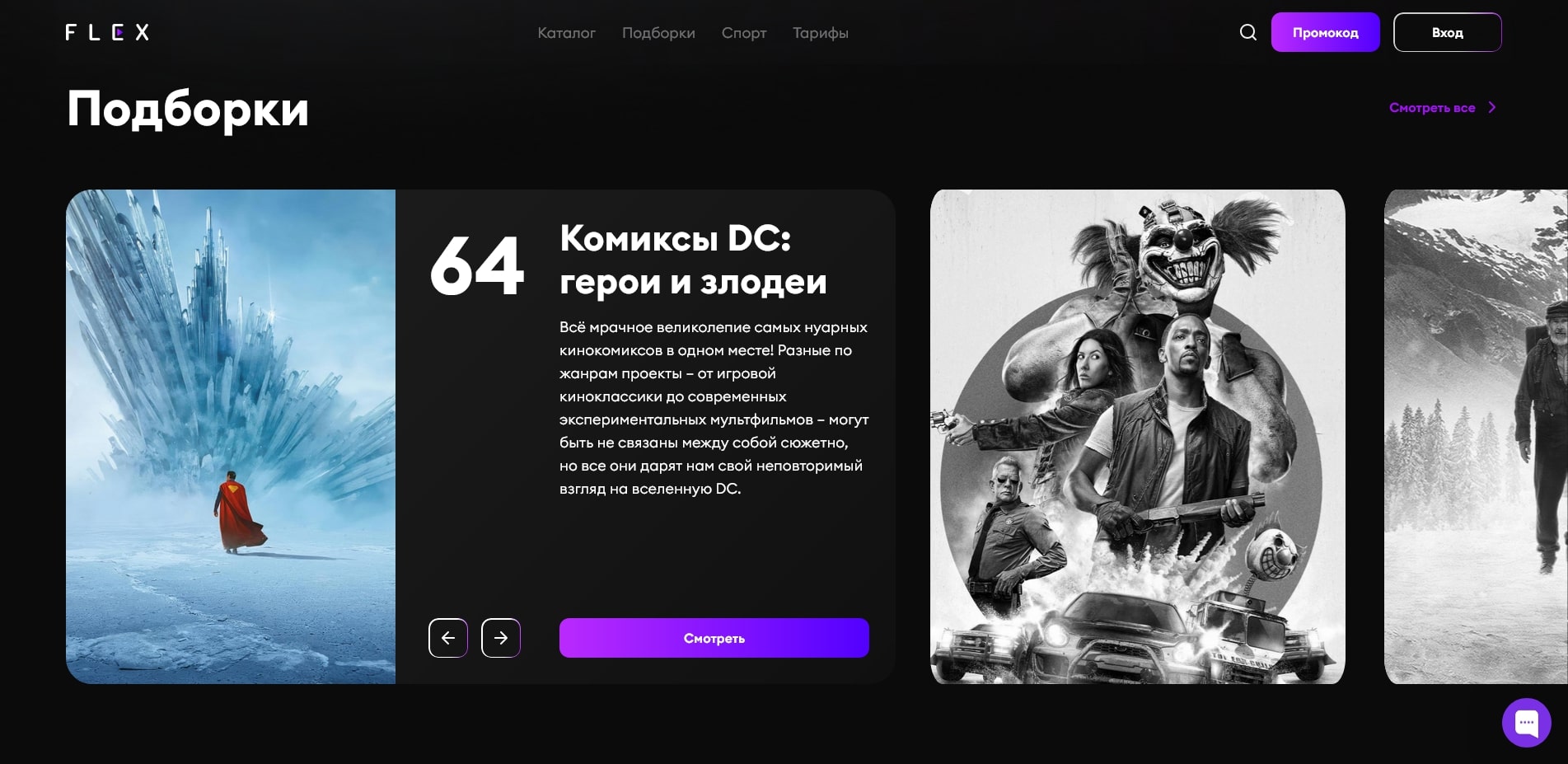Open the Каталог menu item
The width and height of the screenshot is (1568, 764).
(x=566, y=33)
